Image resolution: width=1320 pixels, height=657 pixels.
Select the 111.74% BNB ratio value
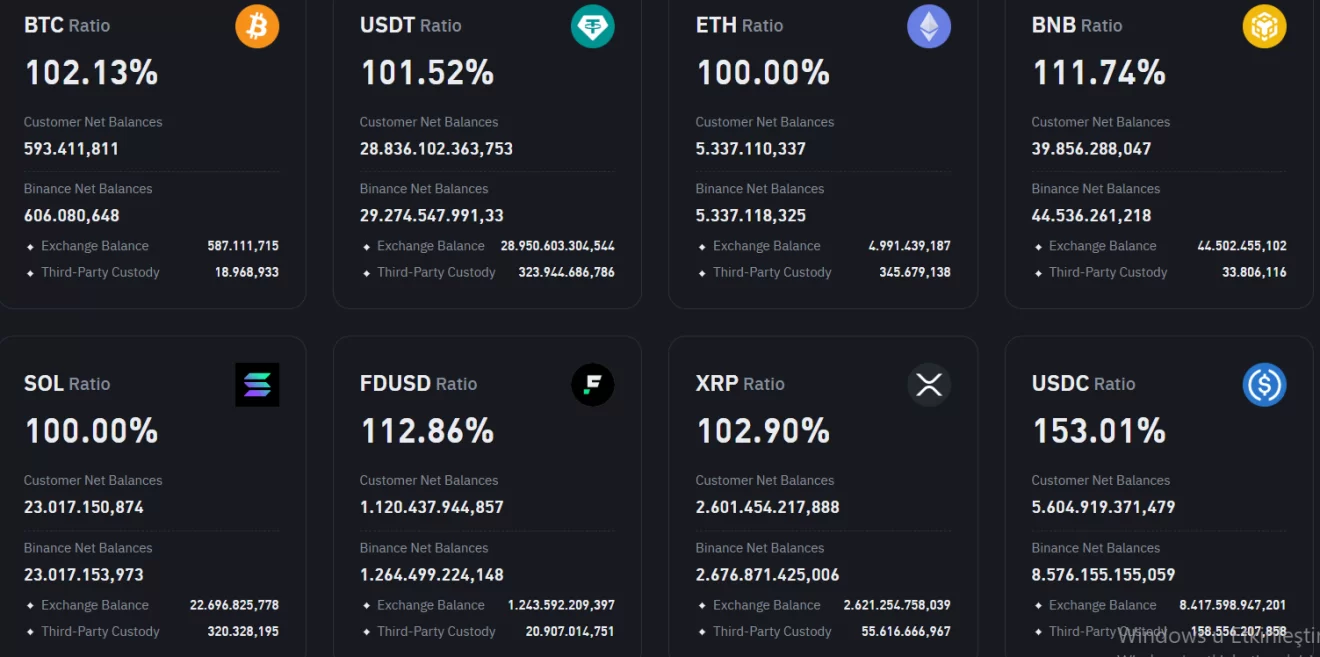pos(1098,73)
